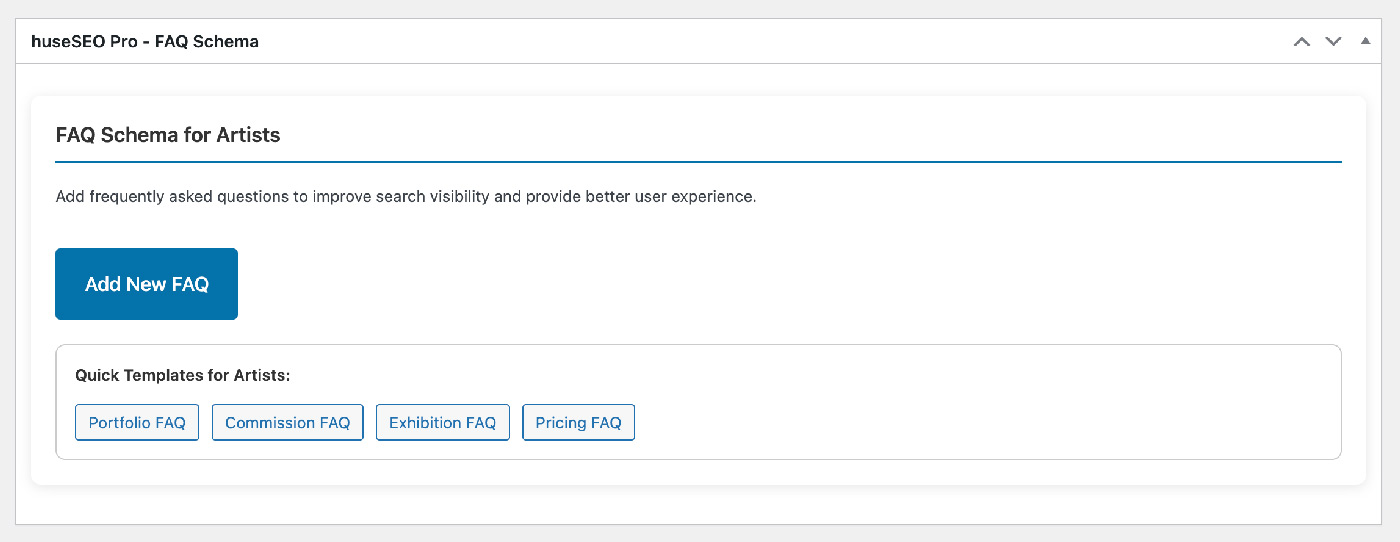Select the Pricing FAQ template
The width and height of the screenshot is (1400, 542).
pos(578,422)
